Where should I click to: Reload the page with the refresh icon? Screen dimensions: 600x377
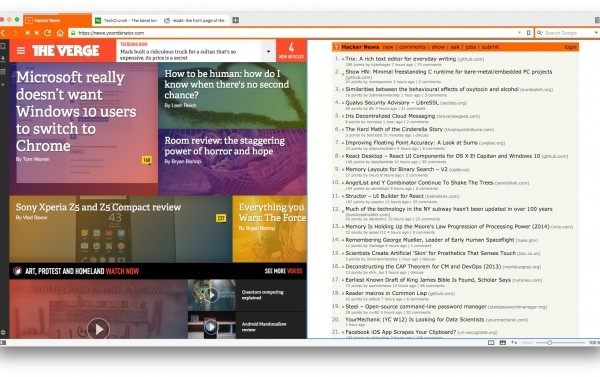tap(47, 33)
